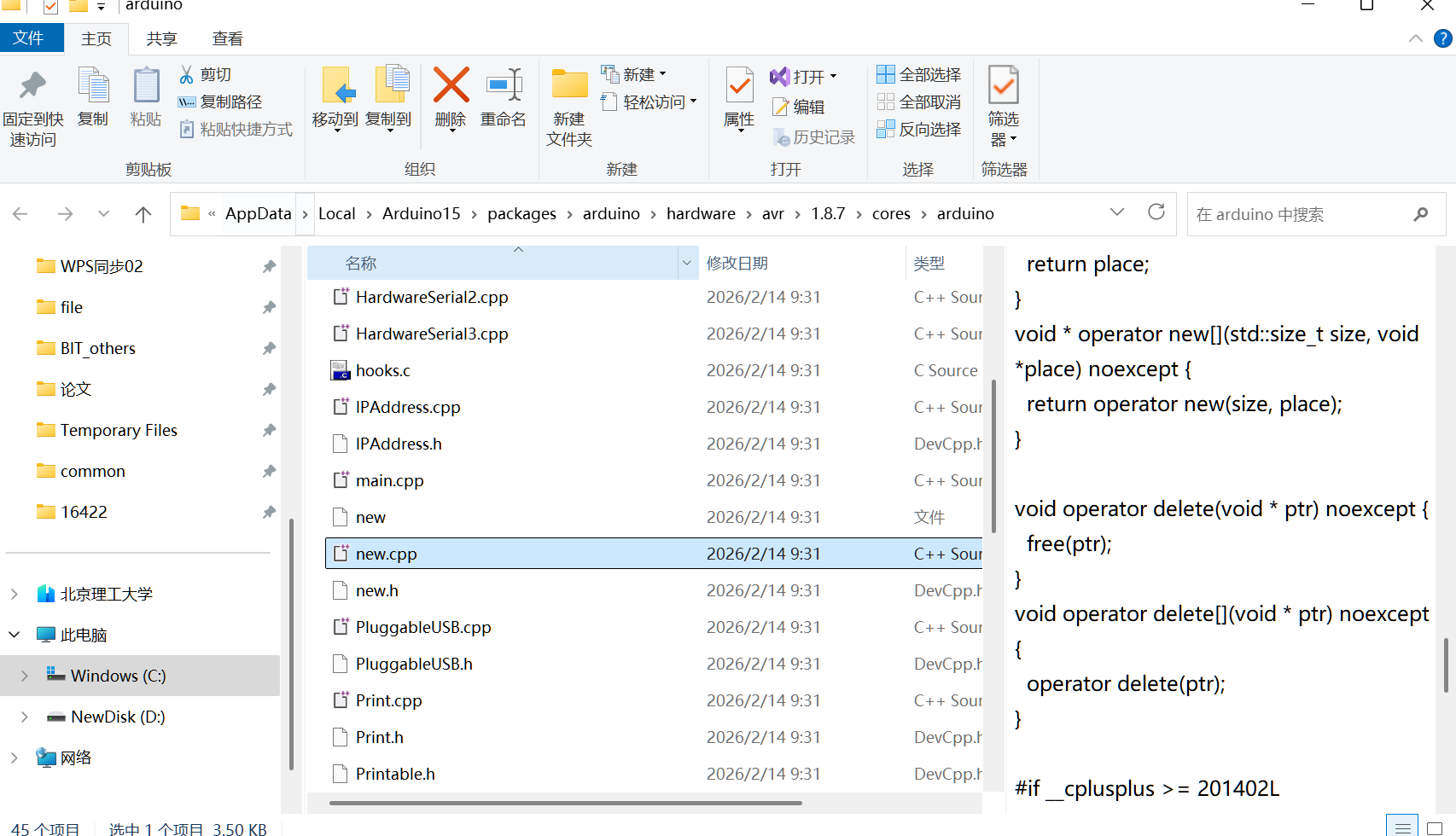
Task: Pin to Quick Access ribbon icon
Action: point(32,107)
